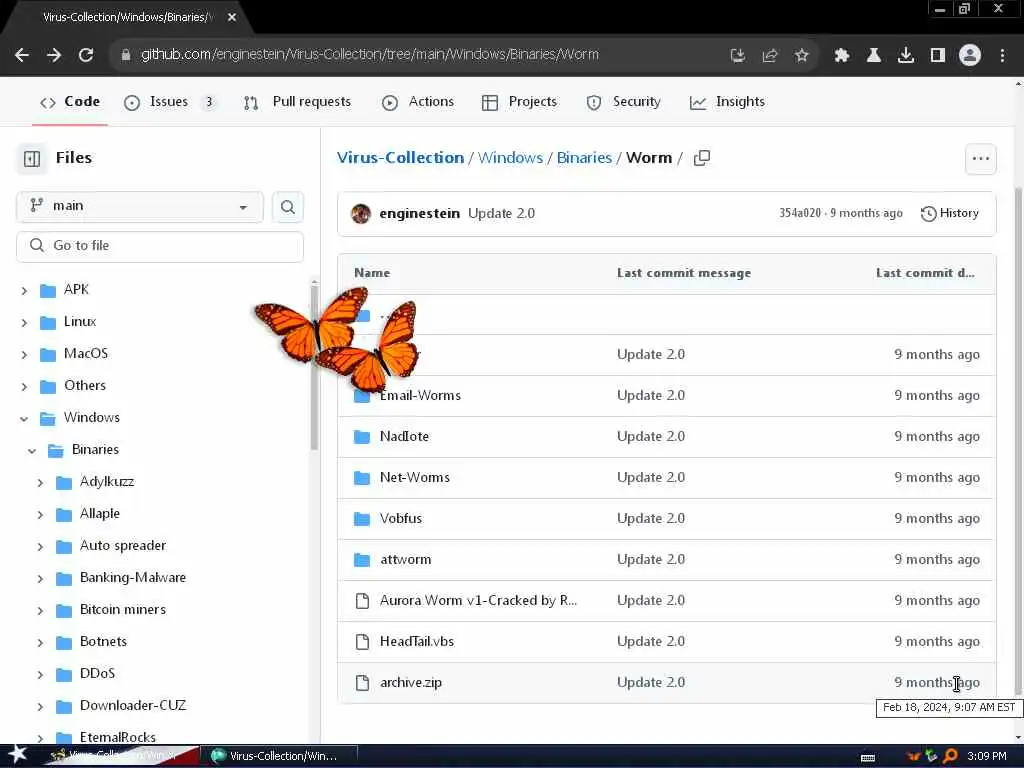Open the Projects tab
1024x768 pixels.
[x=519, y=102]
